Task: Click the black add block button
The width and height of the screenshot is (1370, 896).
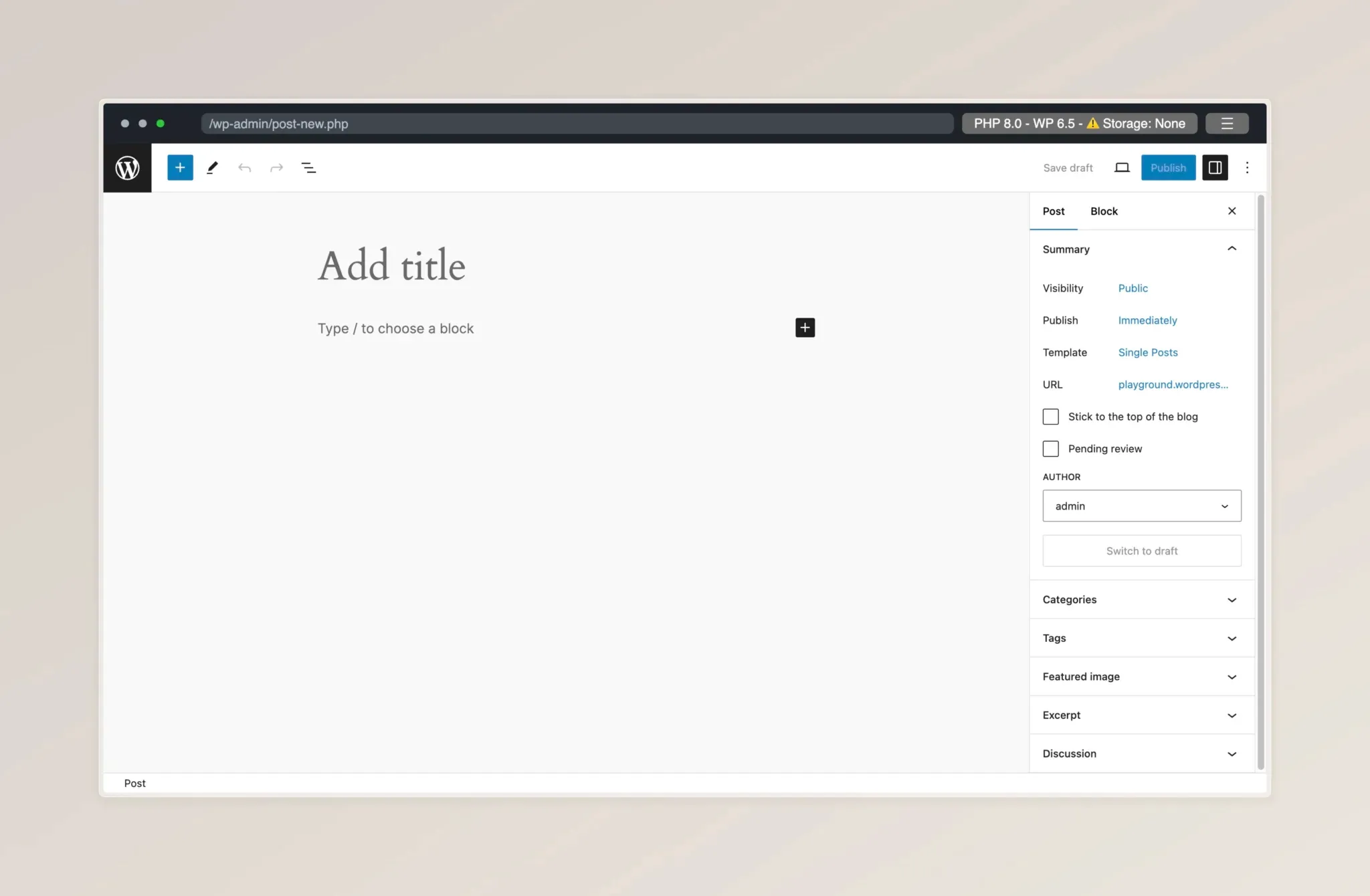Action: point(805,328)
